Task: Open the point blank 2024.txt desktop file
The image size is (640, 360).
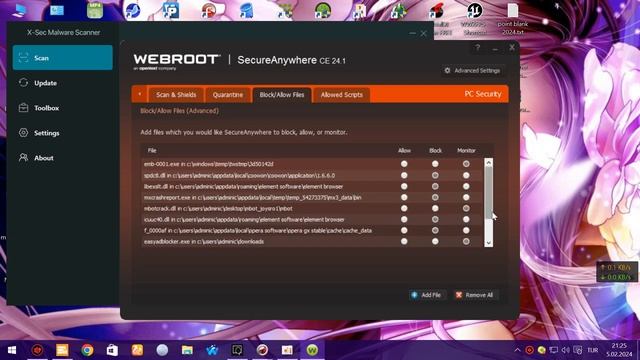Action: pyautogui.click(x=513, y=19)
